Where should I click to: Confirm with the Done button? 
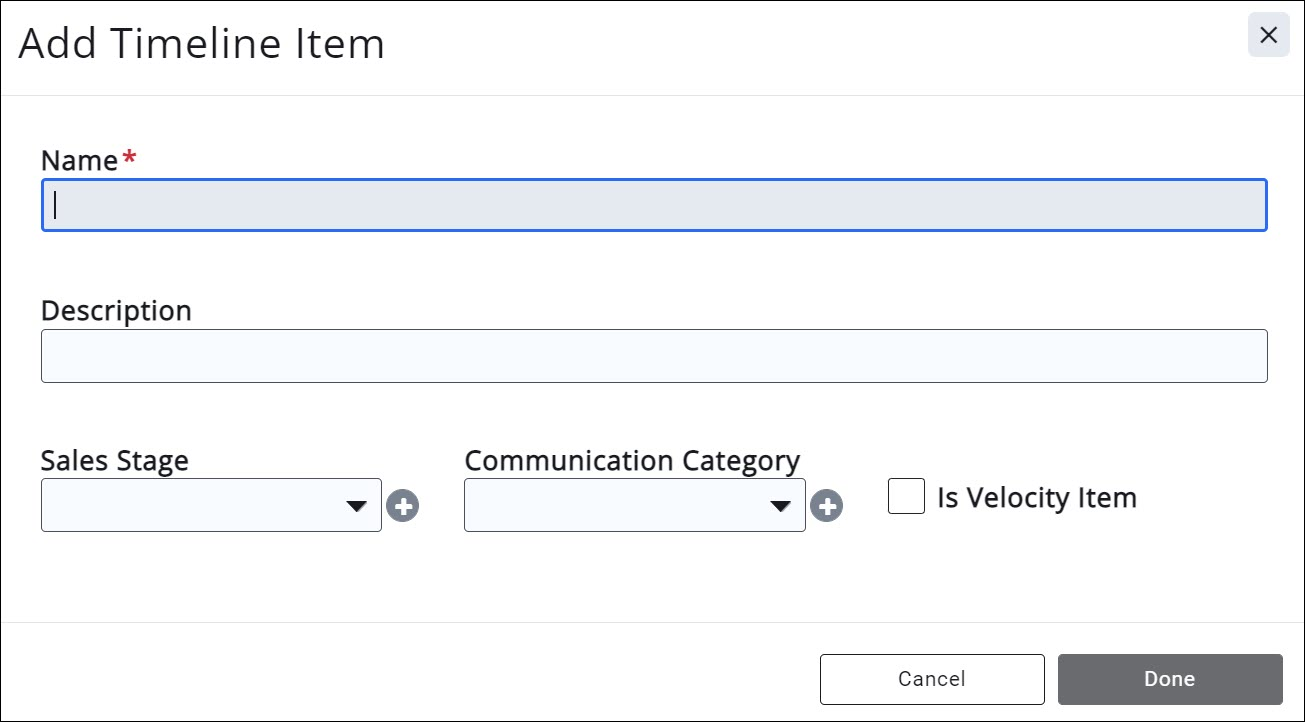coord(1169,679)
